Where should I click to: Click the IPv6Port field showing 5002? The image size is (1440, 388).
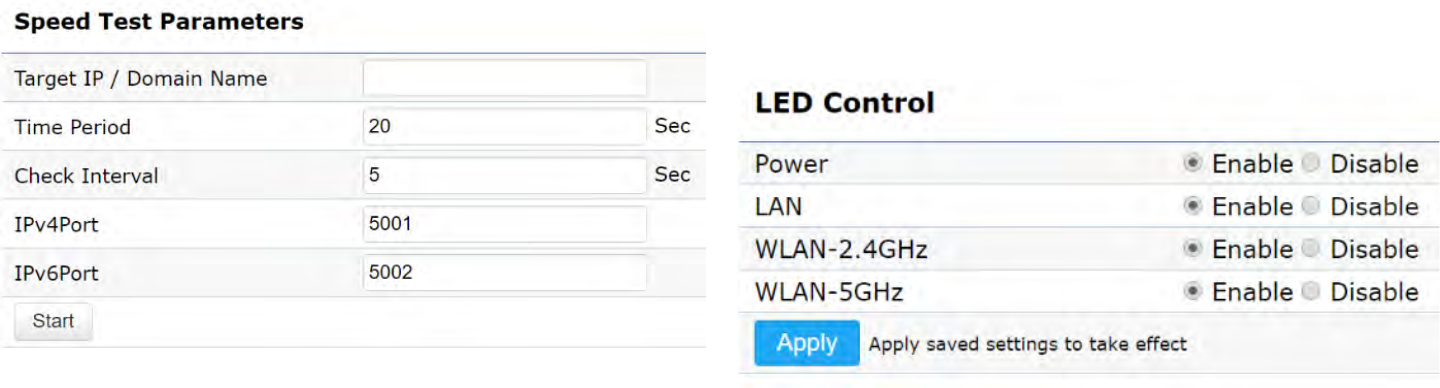[x=505, y=272]
